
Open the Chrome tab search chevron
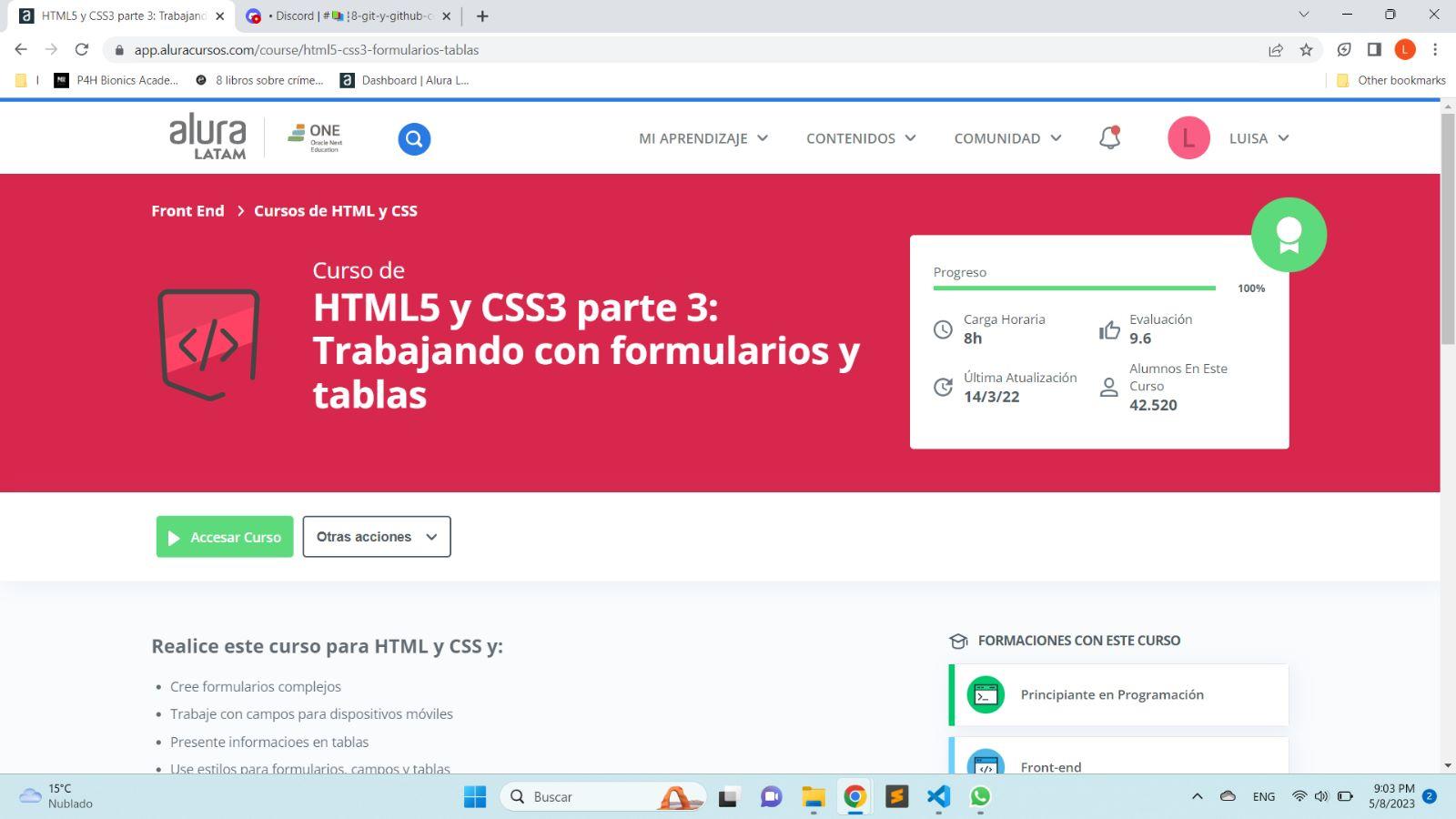[1303, 15]
